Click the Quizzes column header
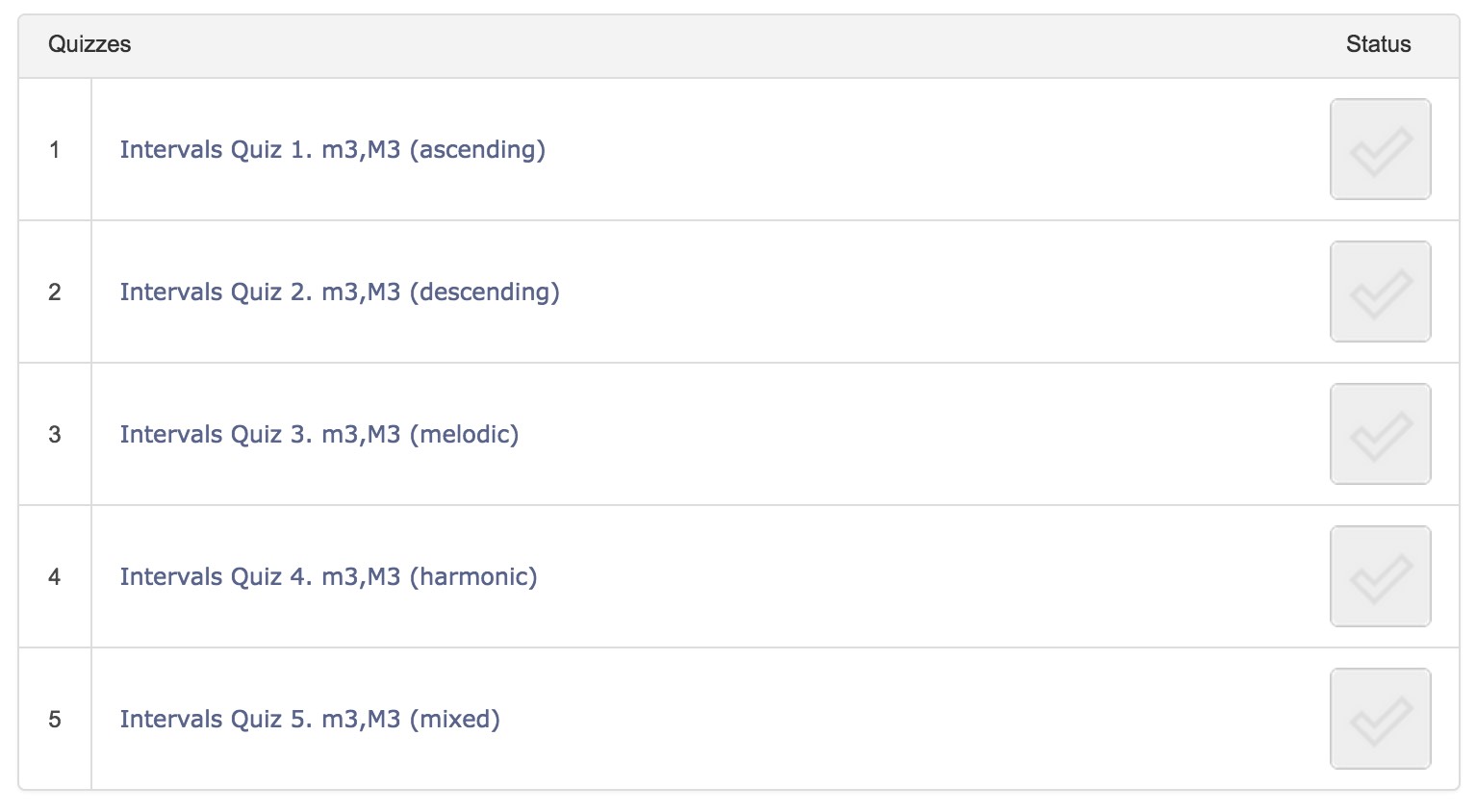Image resolution: width=1476 pixels, height=812 pixels. [x=89, y=44]
